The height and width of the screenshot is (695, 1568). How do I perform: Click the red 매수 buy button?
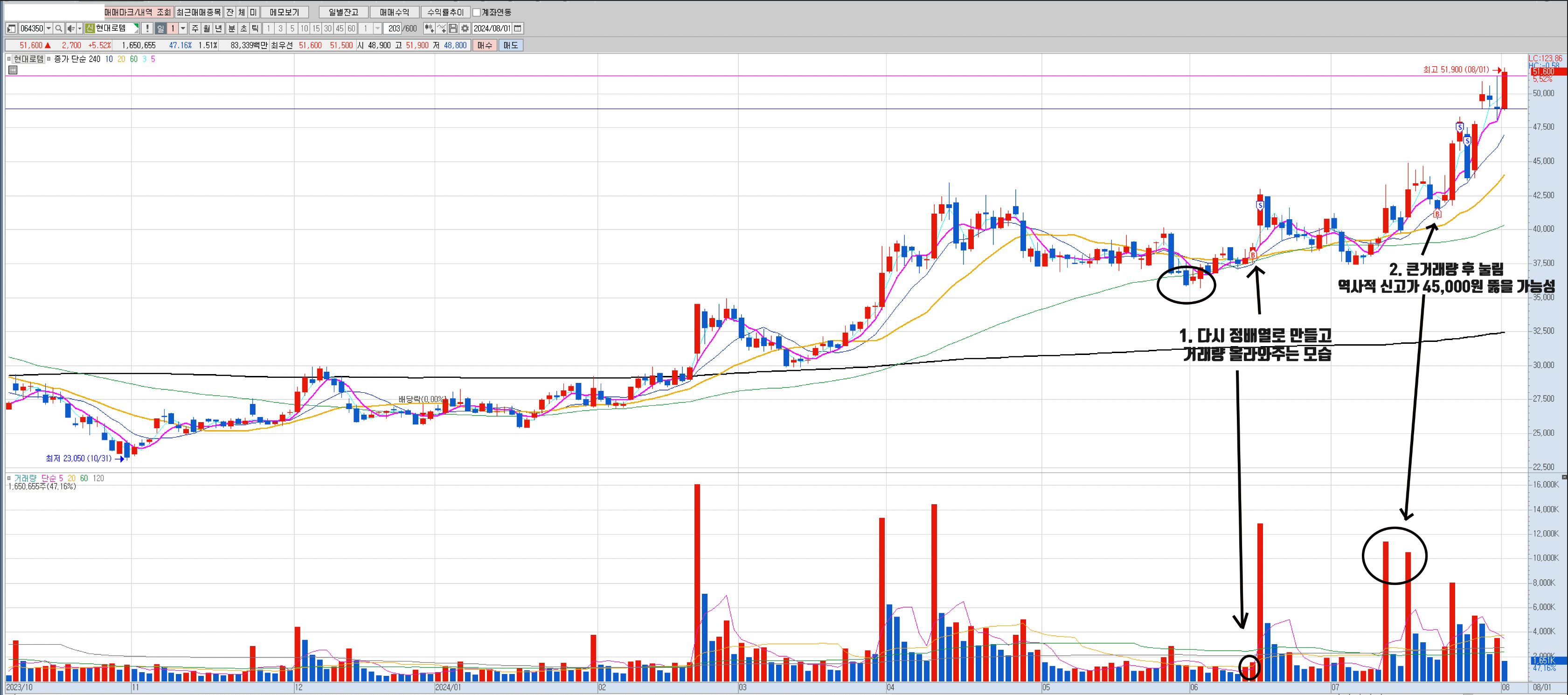[485, 45]
